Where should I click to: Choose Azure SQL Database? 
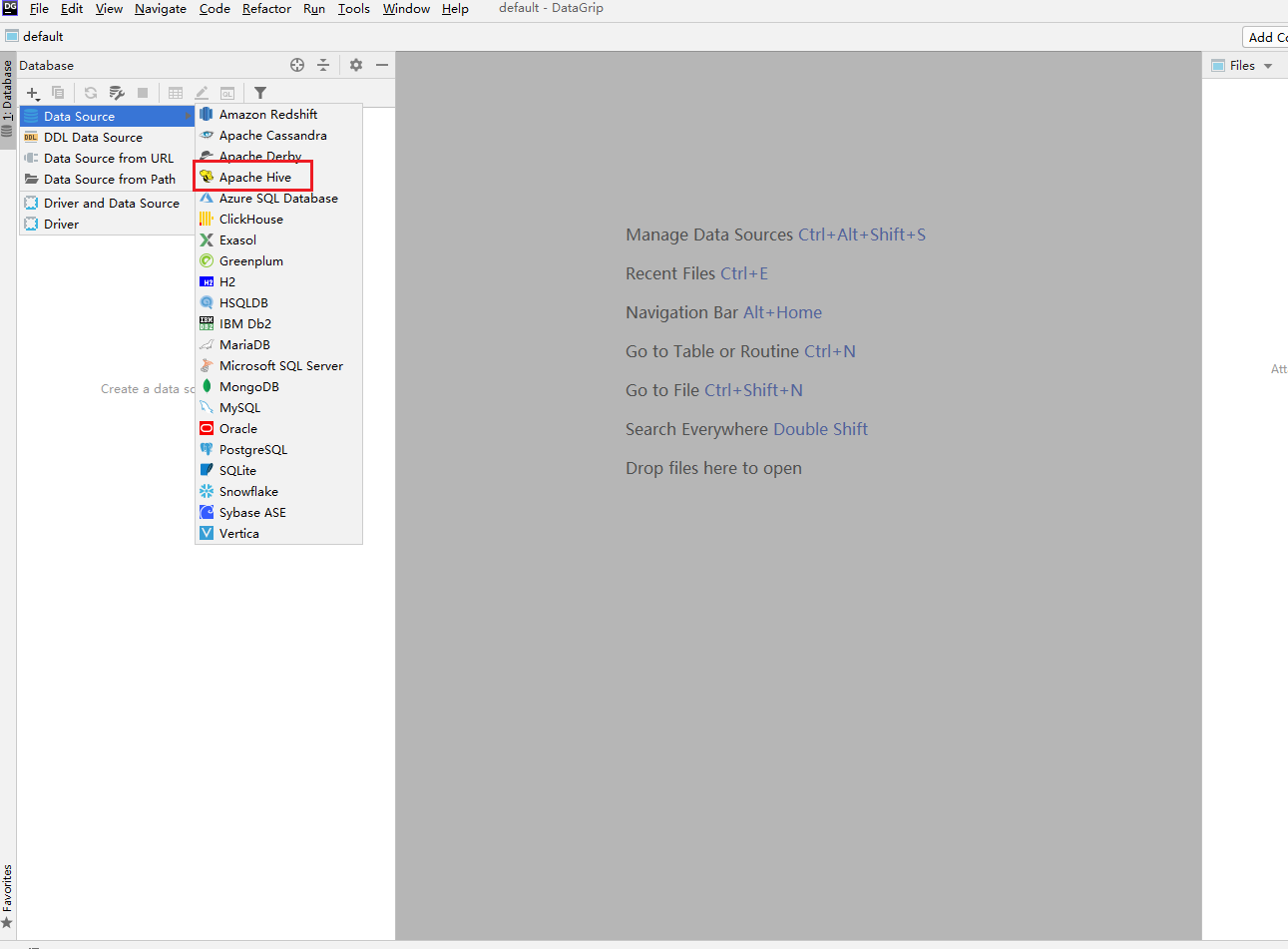[x=278, y=198]
